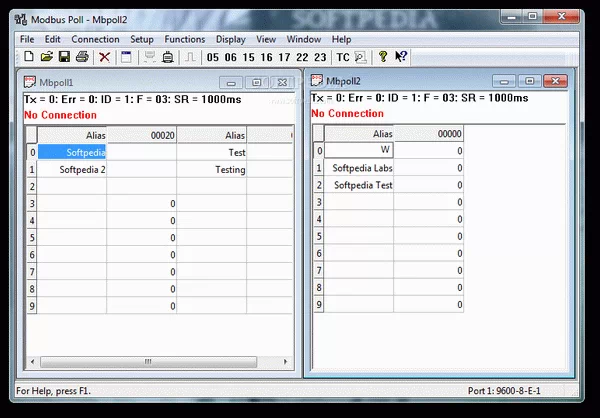Open the Display menu
The height and width of the screenshot is (418, 600).
[x=230, y=39]
